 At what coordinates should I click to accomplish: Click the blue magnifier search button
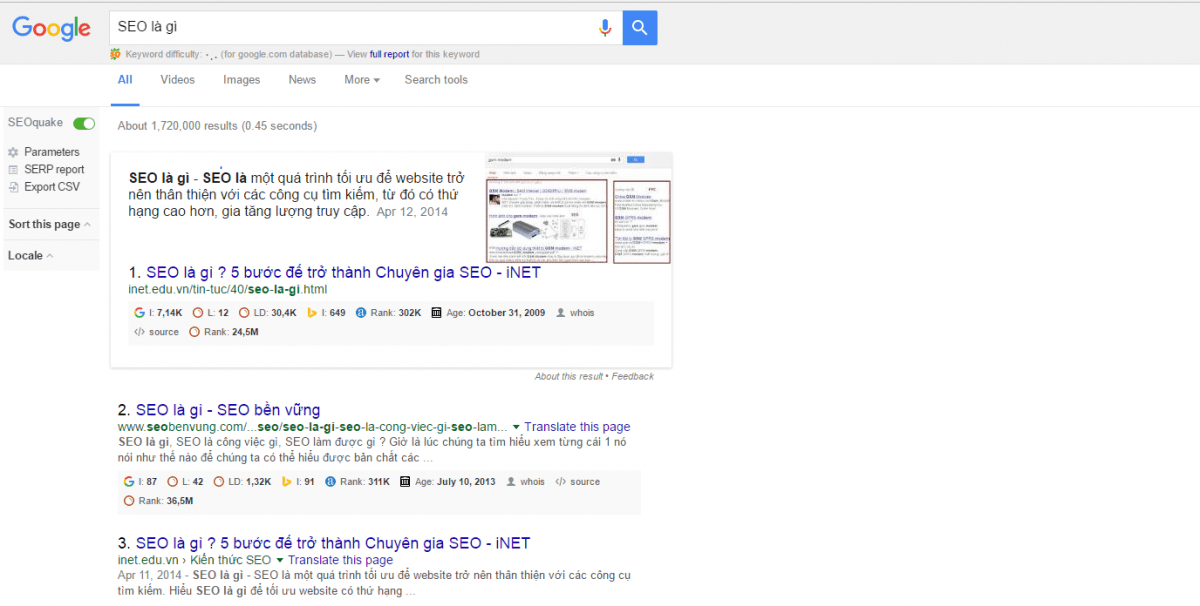pos(640,28)
